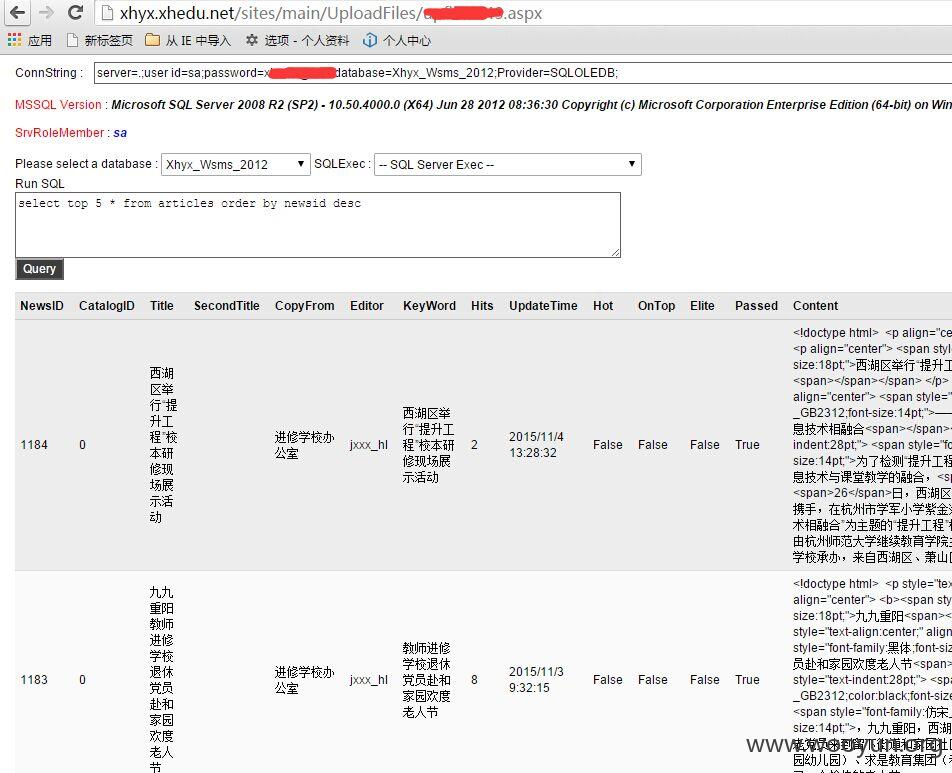Screen dimensions: 952x773
Task: Click the SrvRoleMember value sa
Action: tap(120, 133)
